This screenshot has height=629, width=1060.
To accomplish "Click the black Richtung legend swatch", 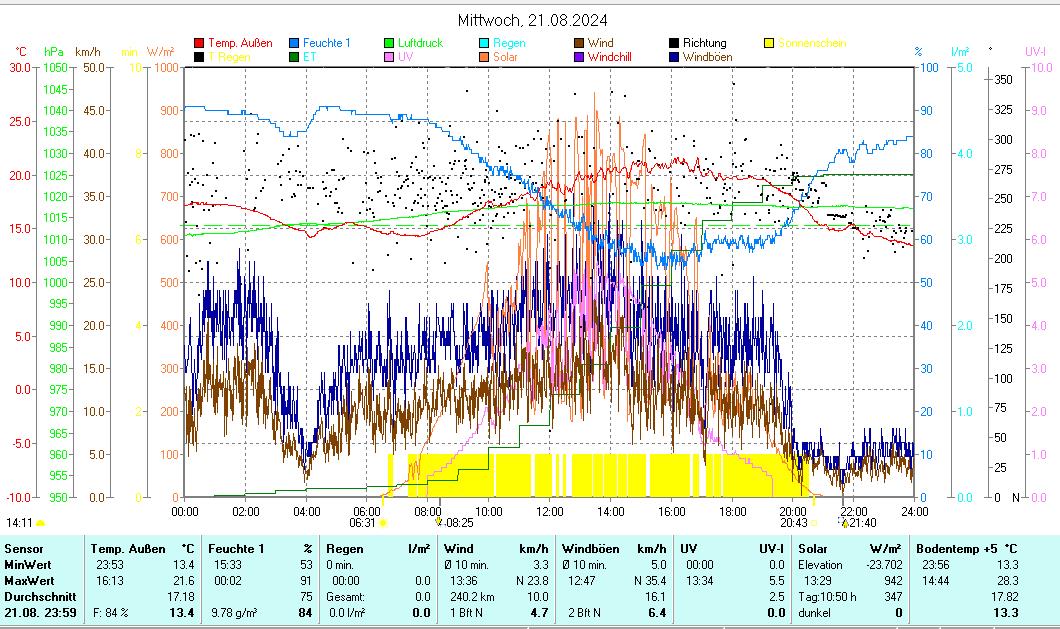I will [x=674, y=43].
